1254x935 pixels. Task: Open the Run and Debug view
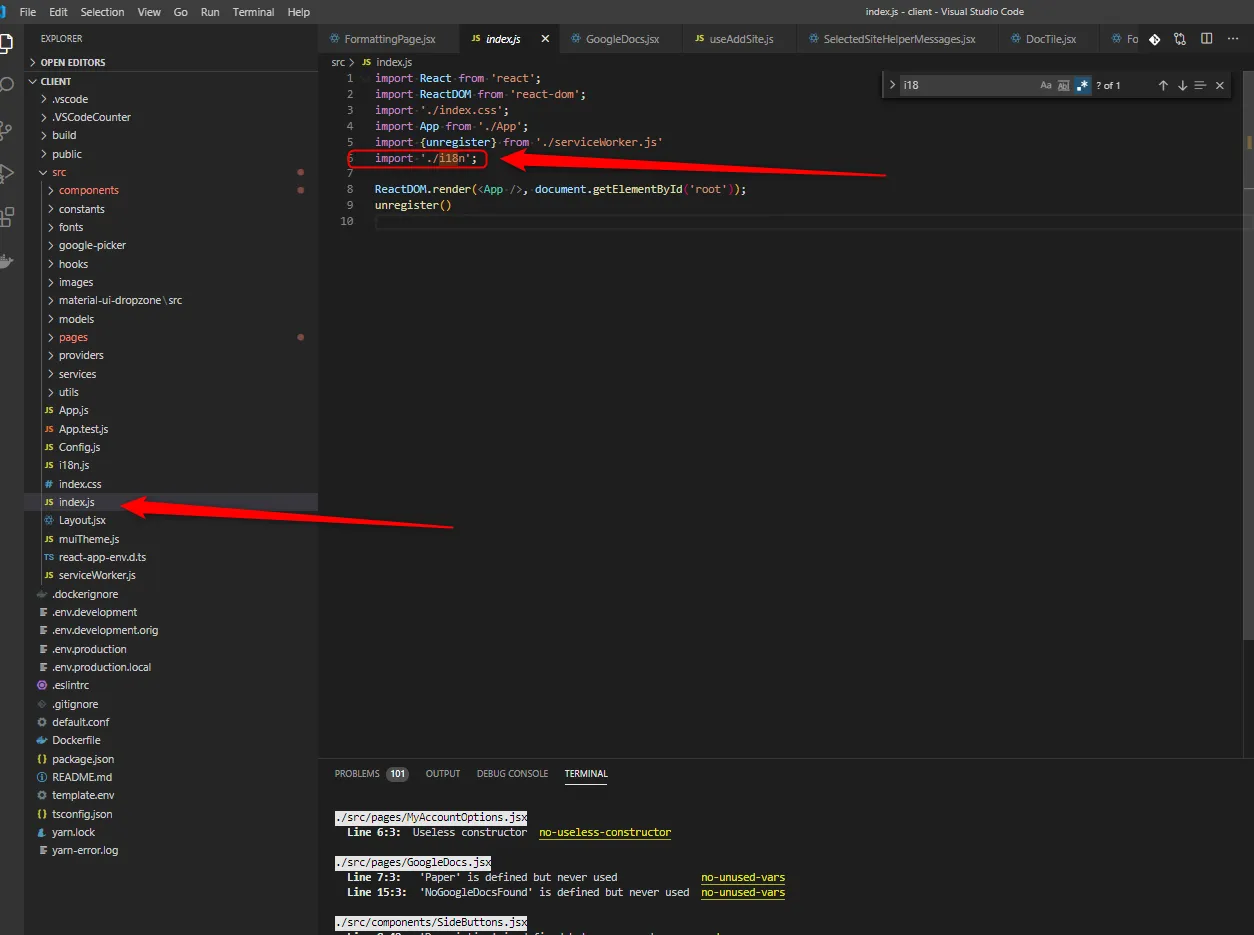click(5, 173)
